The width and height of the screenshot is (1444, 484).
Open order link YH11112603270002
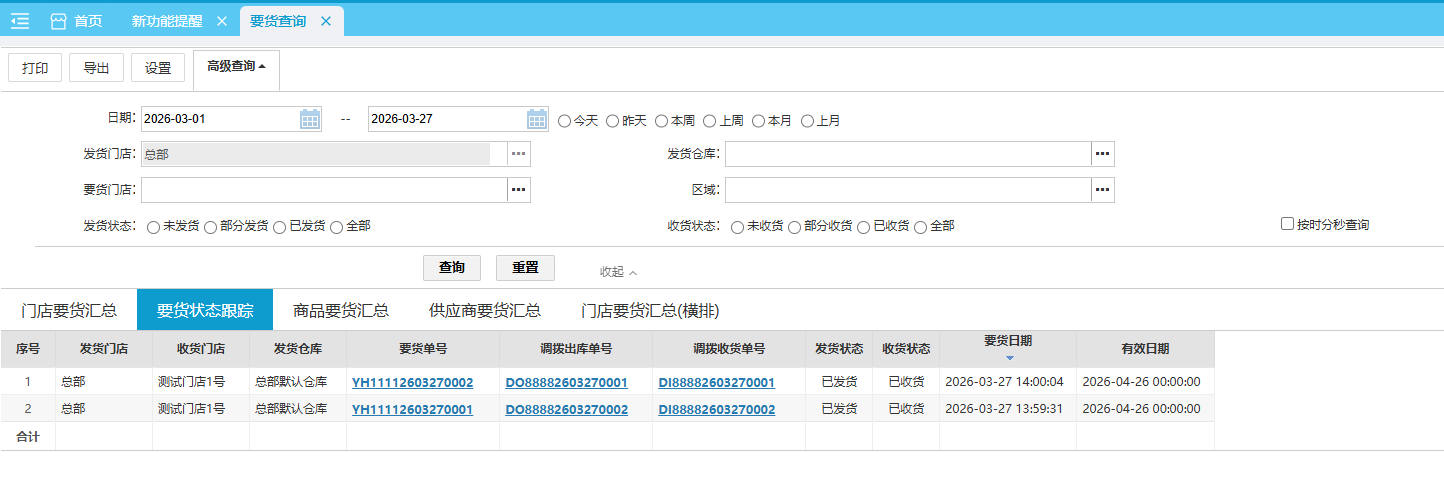pyautogui.click(x=412, y=382)
